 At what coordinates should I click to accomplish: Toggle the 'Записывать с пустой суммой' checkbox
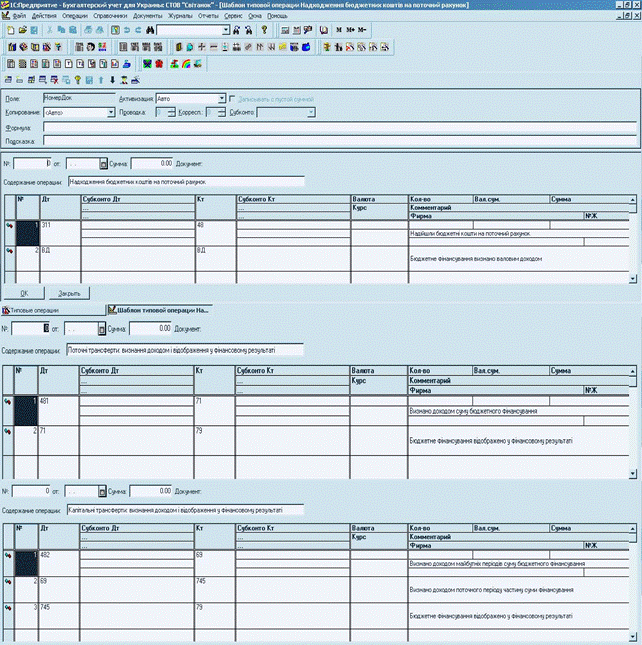tap(232, 99)
